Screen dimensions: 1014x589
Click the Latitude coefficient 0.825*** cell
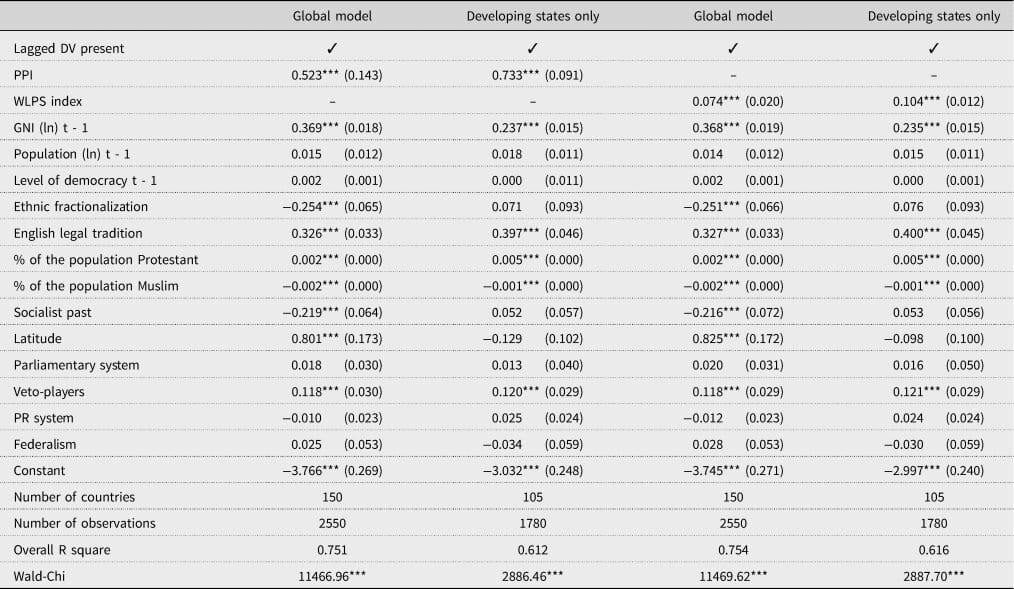pyautogui.click(x=716, y=339)
